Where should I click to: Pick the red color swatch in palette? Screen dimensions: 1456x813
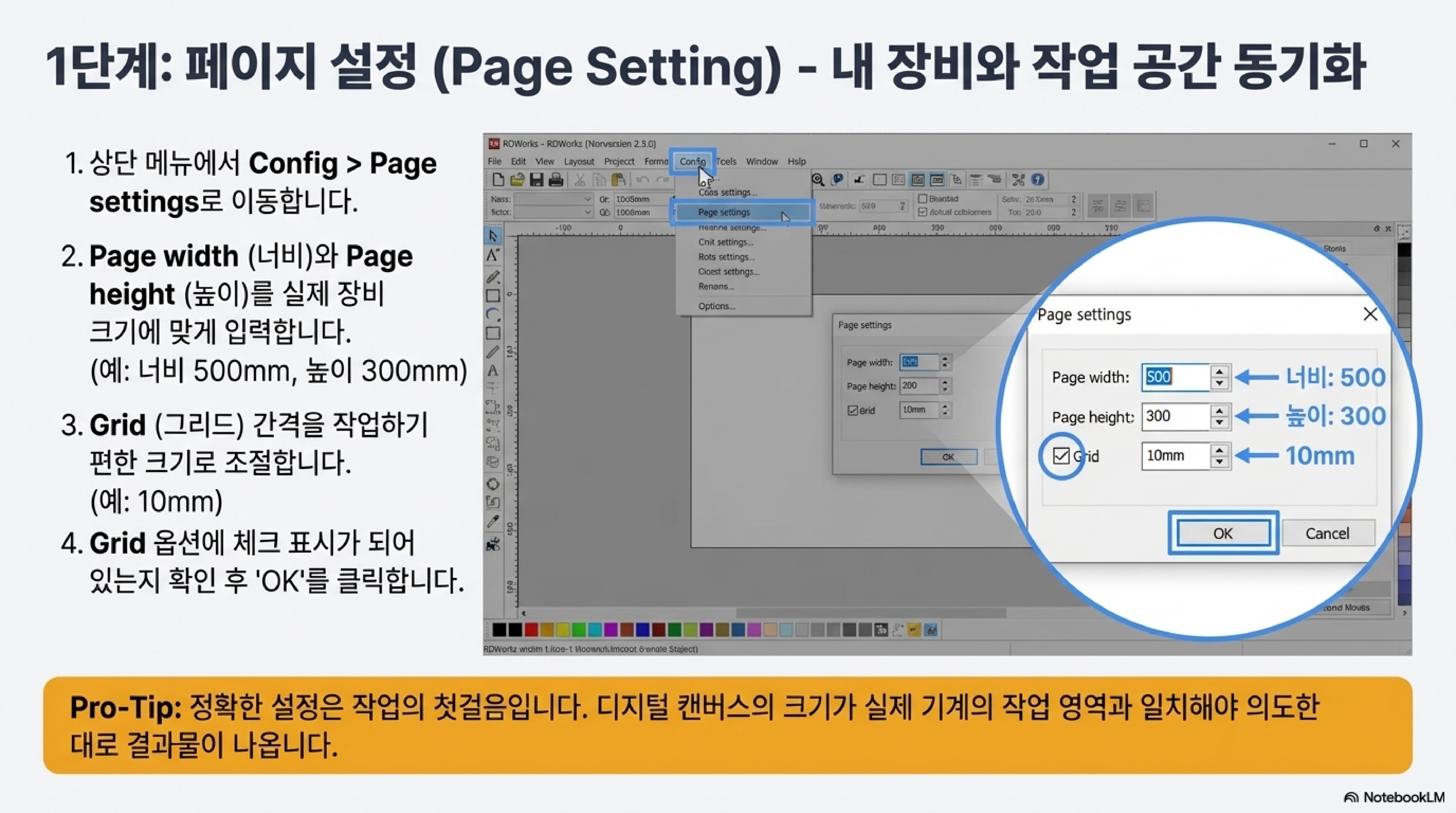point(531,630)
